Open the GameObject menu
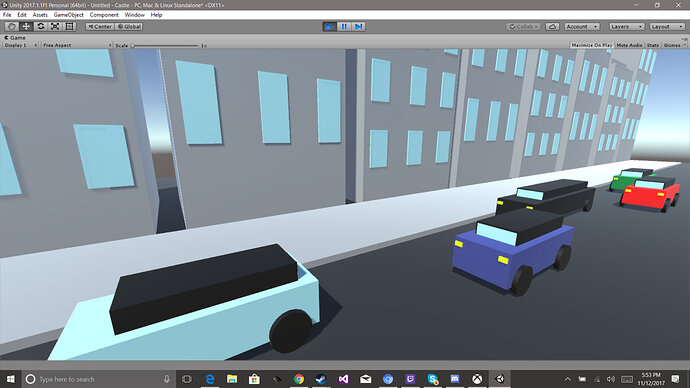 (x=69, y=15)
